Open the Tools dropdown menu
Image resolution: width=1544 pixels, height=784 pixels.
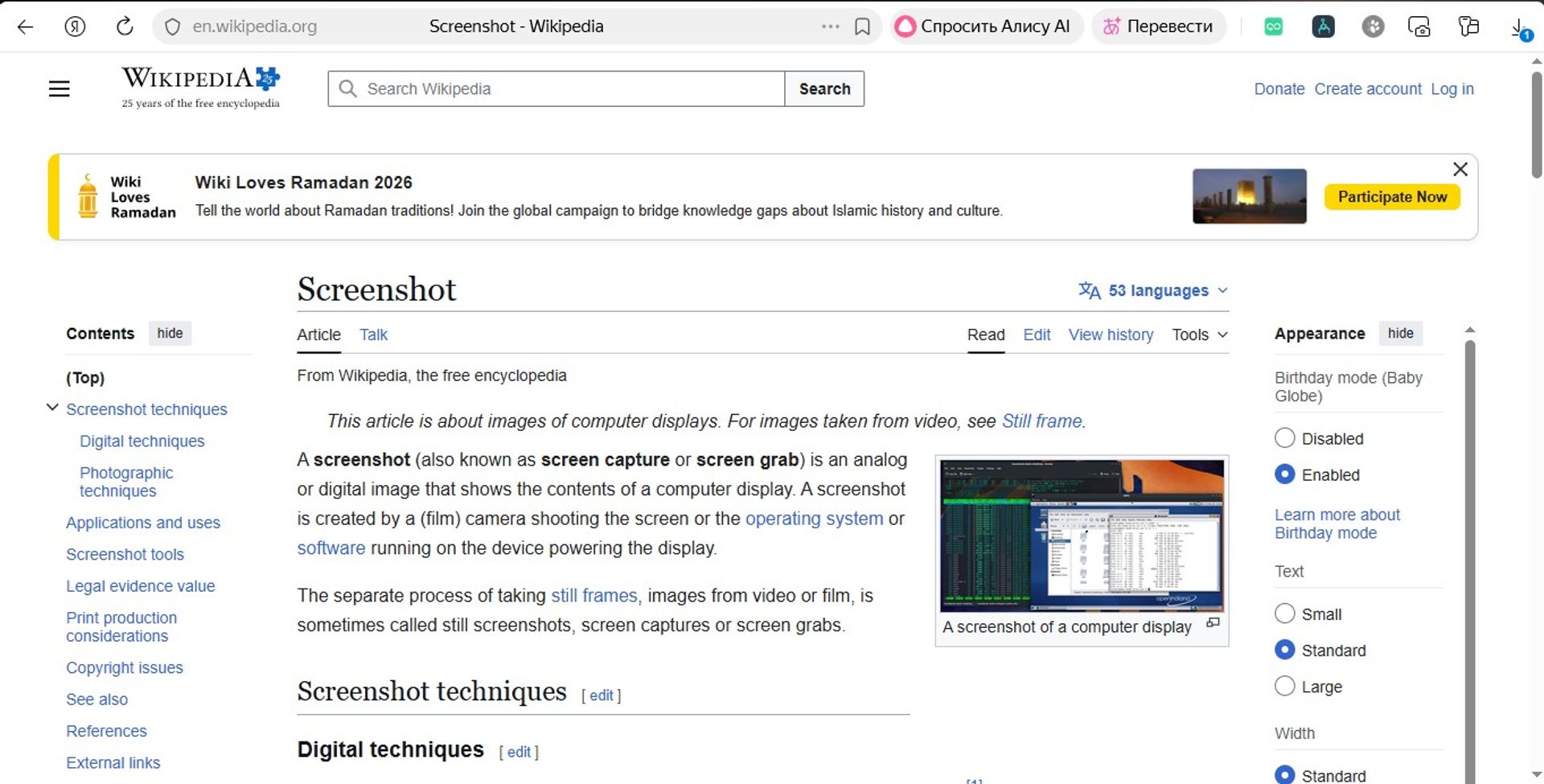point(1199,335)
